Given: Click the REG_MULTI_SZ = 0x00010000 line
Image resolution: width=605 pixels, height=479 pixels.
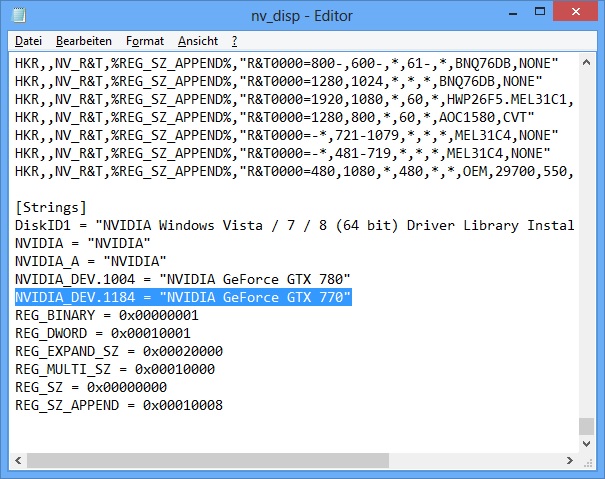Looking at the screenshot, I should [x=115, y=369].
